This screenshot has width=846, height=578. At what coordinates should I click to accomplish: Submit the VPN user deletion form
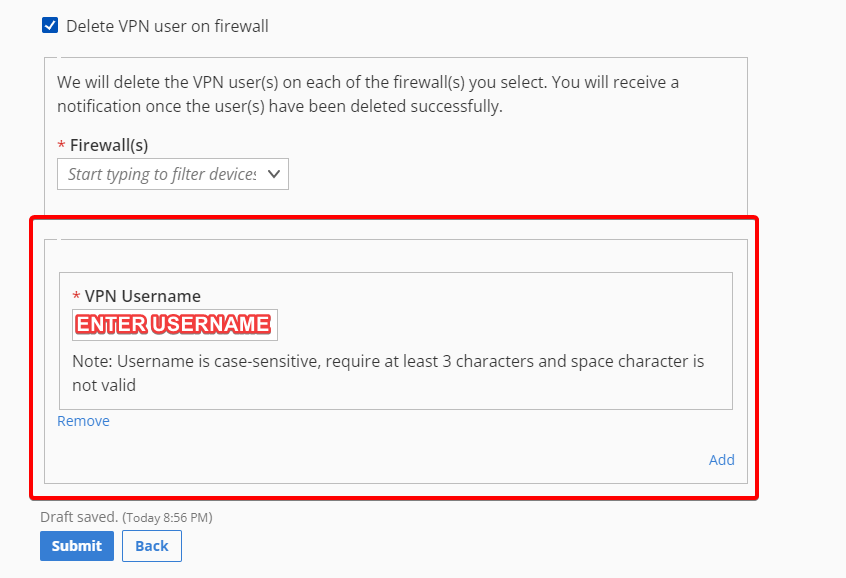[x=77, y=546]
